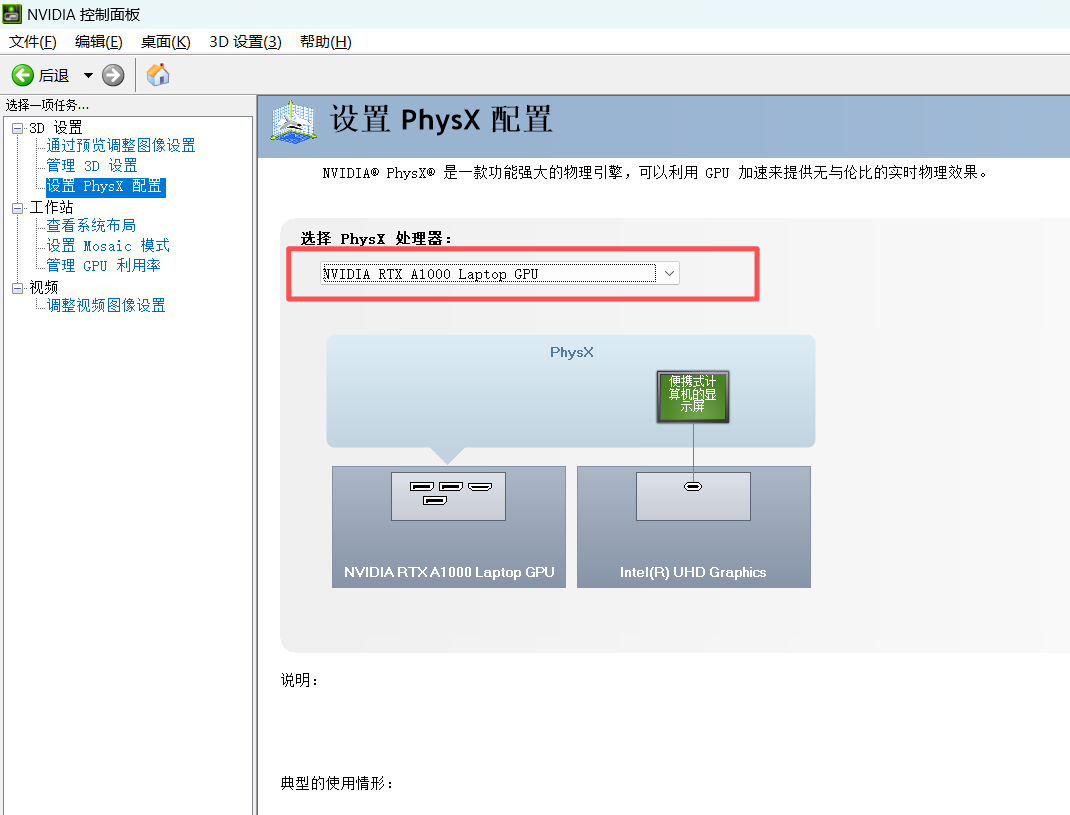Image resolution: width=1070 pixels, height=815 pixels.
Task: Open 管理 3D 设置 page
Action: click(x=91, y=166)
